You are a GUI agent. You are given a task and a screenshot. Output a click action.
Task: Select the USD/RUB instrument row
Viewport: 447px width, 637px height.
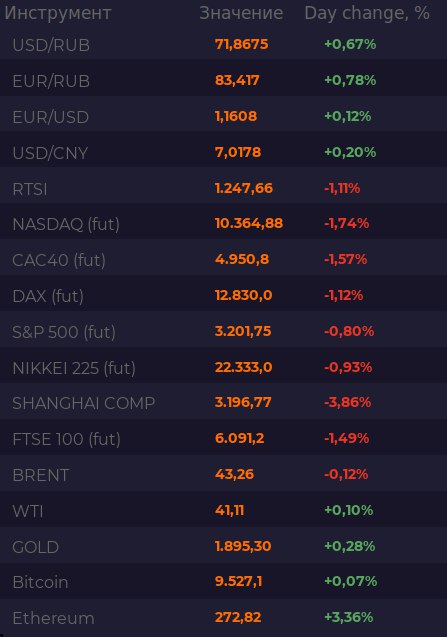click(224, 44)
